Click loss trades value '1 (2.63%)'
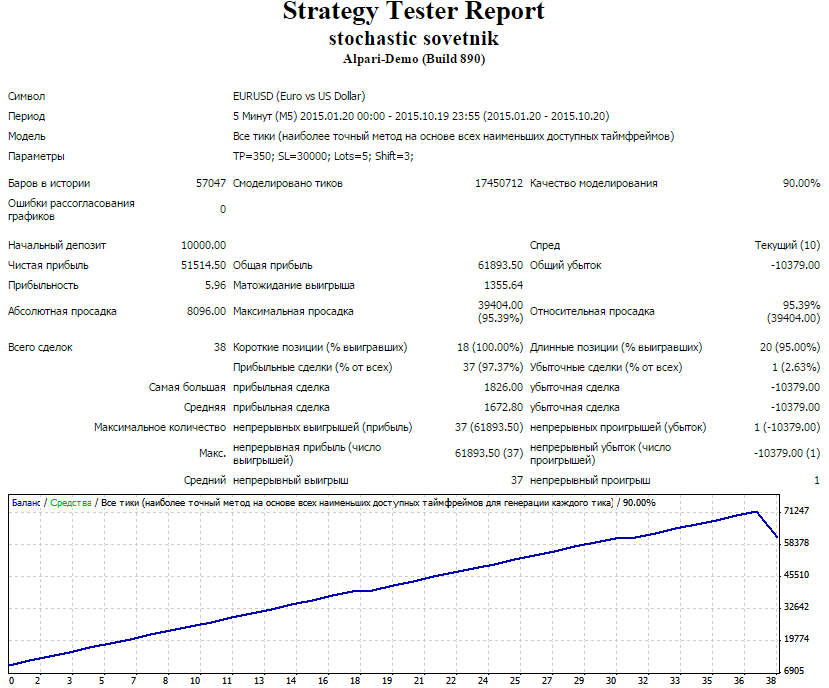829x688 pixels. (x=796, y=368)
